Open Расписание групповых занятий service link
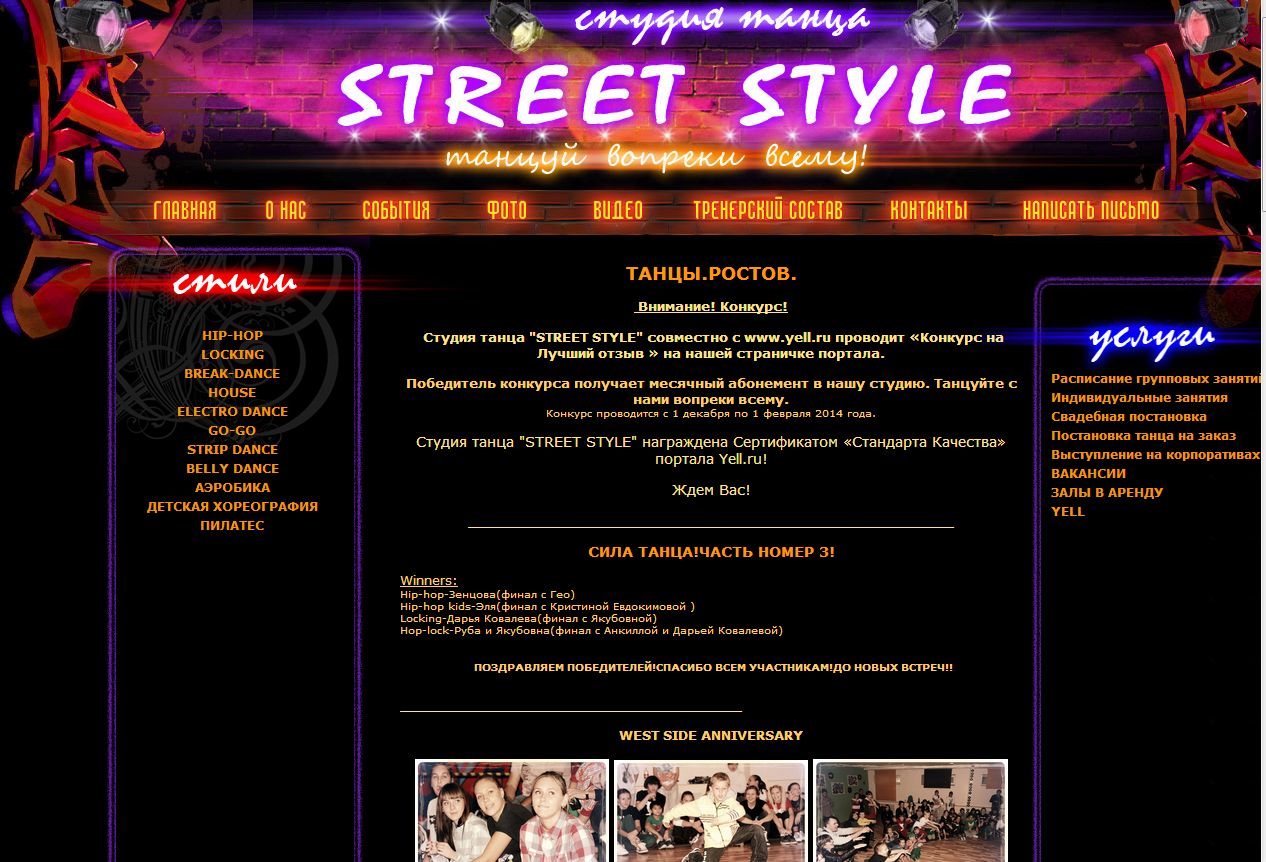The height and width of the screenshot is (862, 1266). pyautogui.click(x=1155, y=379)
